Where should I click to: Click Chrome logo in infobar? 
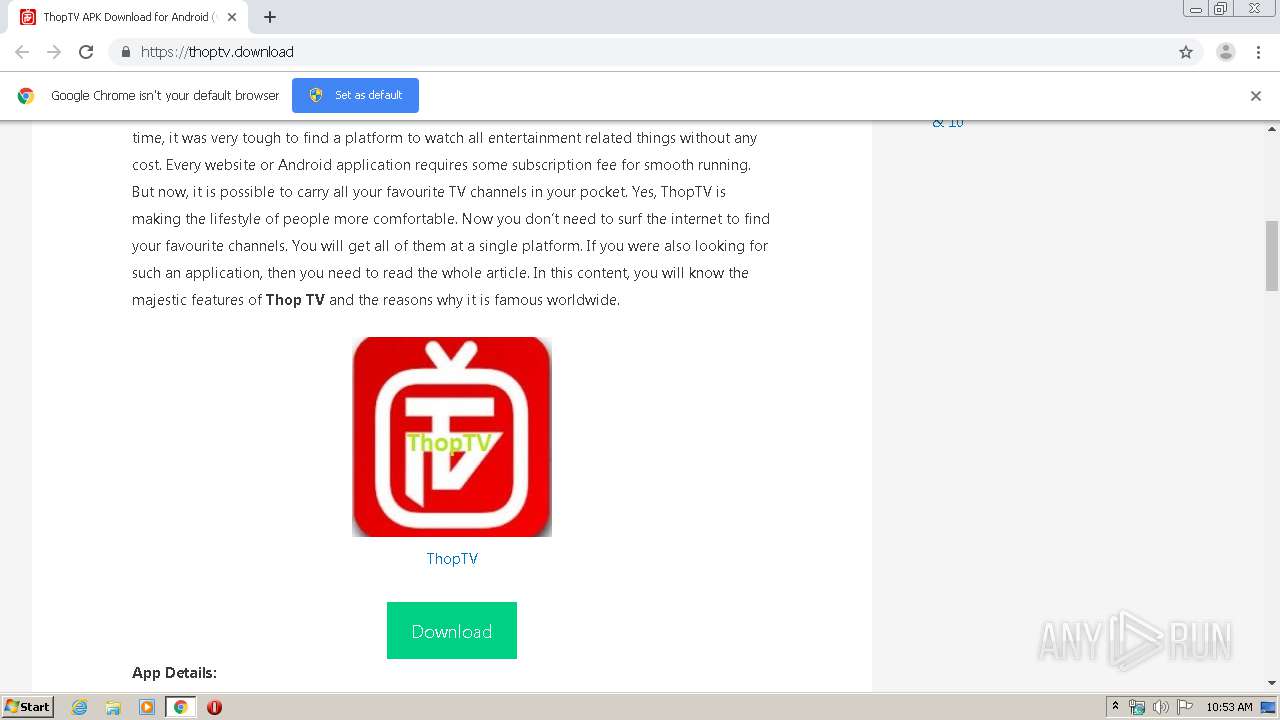(x=26, y=96)
